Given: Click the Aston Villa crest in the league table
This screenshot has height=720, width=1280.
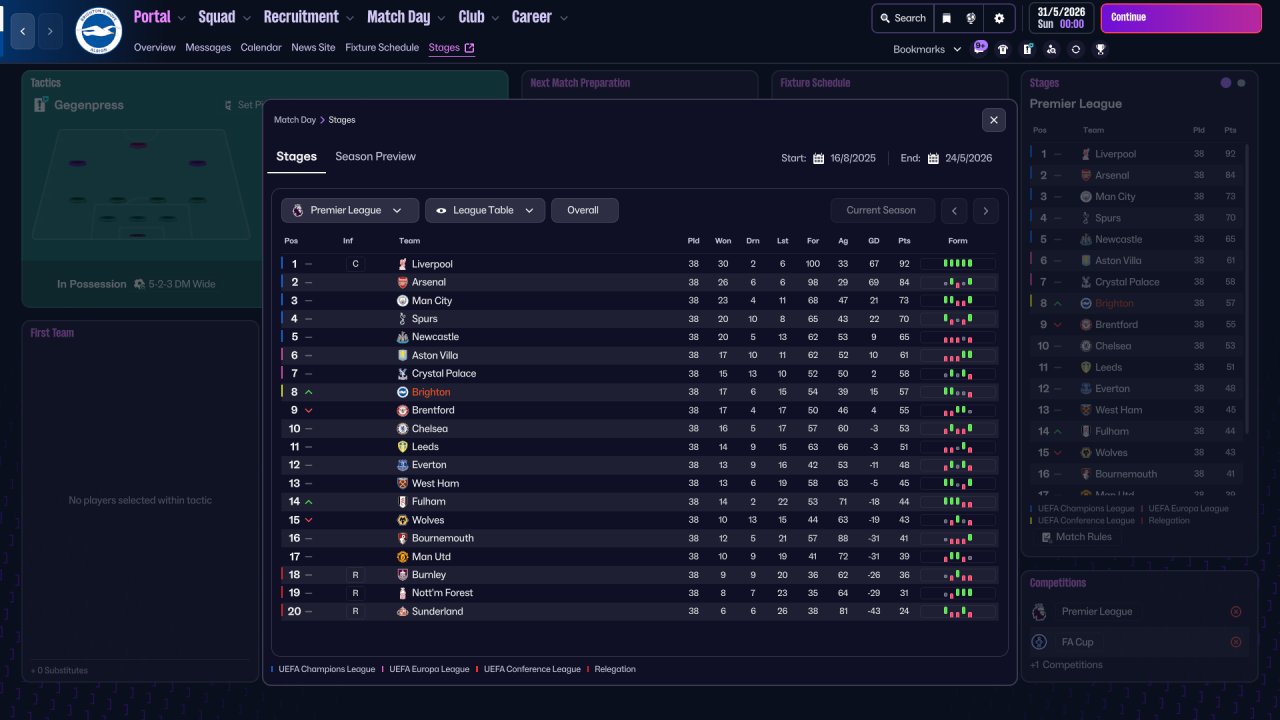Looking at the screenshot, I should [x=403, y=355].
